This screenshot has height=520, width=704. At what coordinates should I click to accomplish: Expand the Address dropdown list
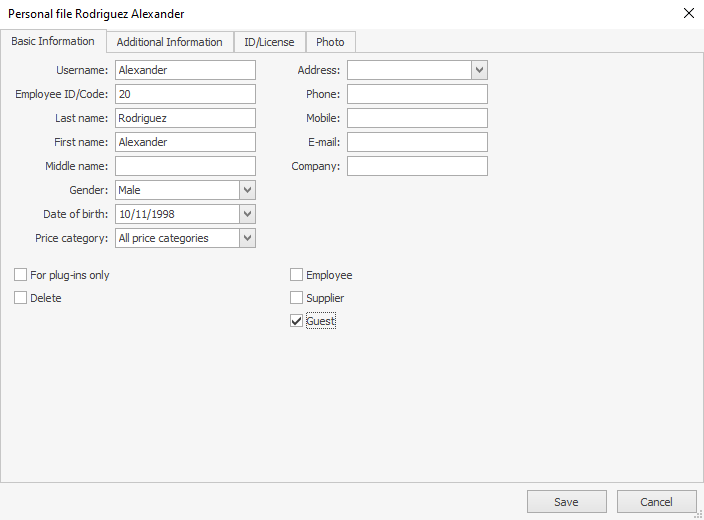[x=480, y=70]
